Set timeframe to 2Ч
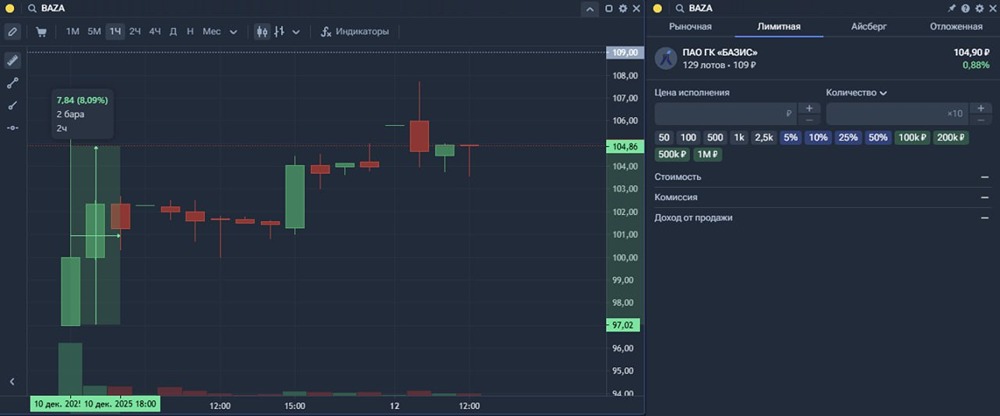Image resolution: width=1000 pixels, height=416 pixels. coord(135,31)
